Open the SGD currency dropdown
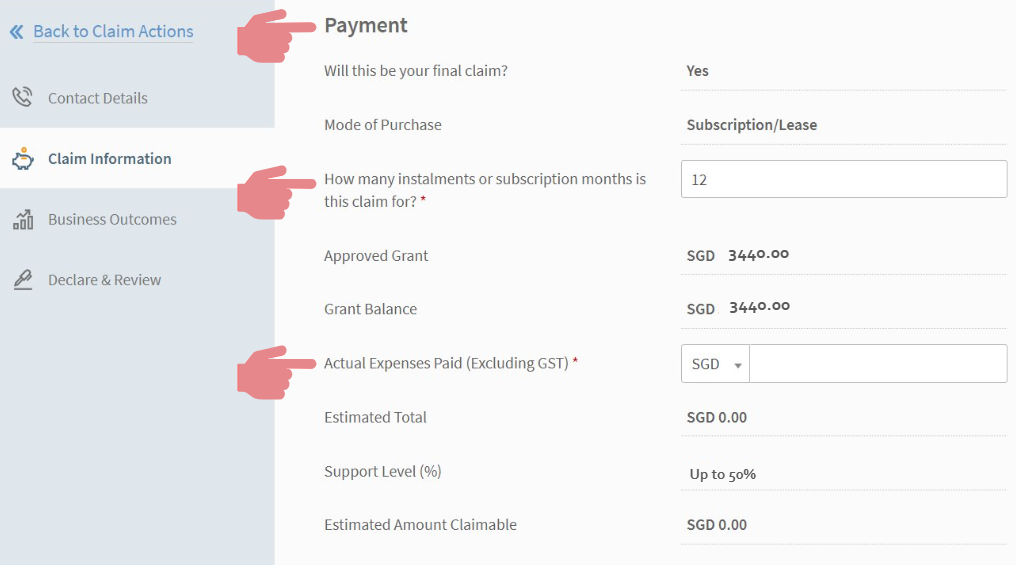The width and height of the screenshot is (1016, 565). (x=715, y=363)
